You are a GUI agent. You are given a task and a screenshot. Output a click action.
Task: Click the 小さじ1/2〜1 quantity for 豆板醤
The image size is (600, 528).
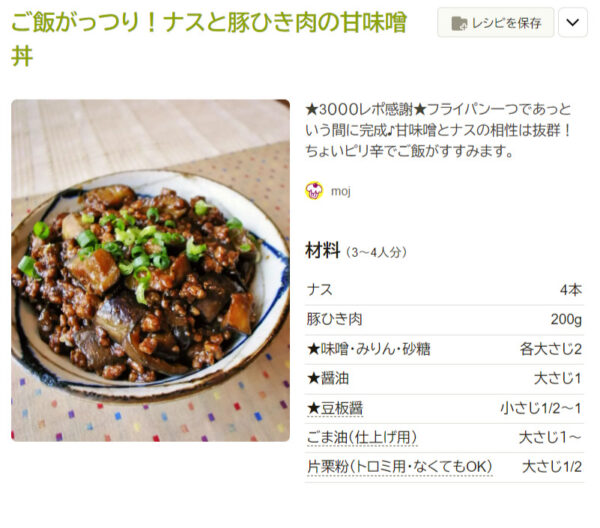click(541, 408)
